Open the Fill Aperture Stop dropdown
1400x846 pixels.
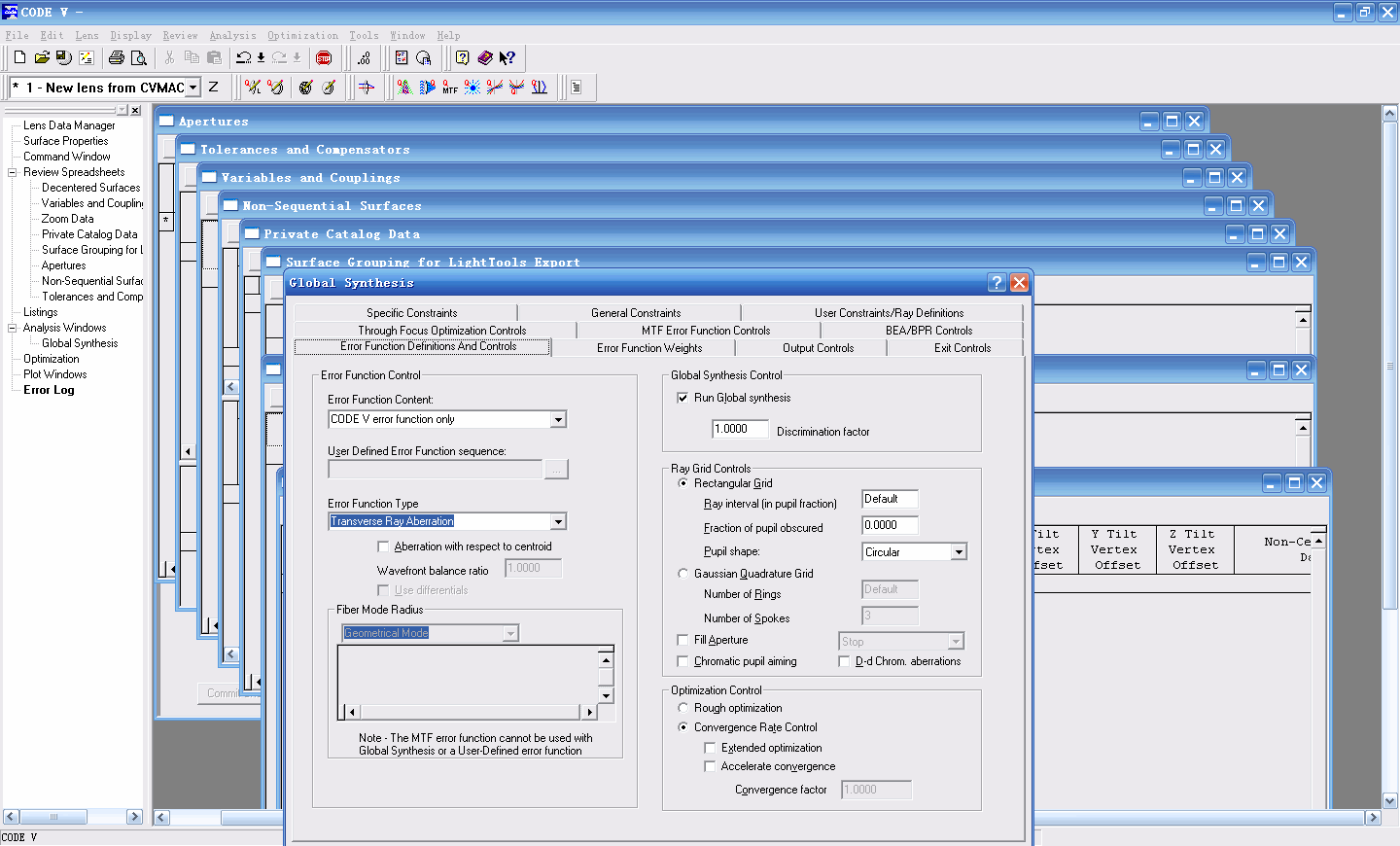coord(956,641)
